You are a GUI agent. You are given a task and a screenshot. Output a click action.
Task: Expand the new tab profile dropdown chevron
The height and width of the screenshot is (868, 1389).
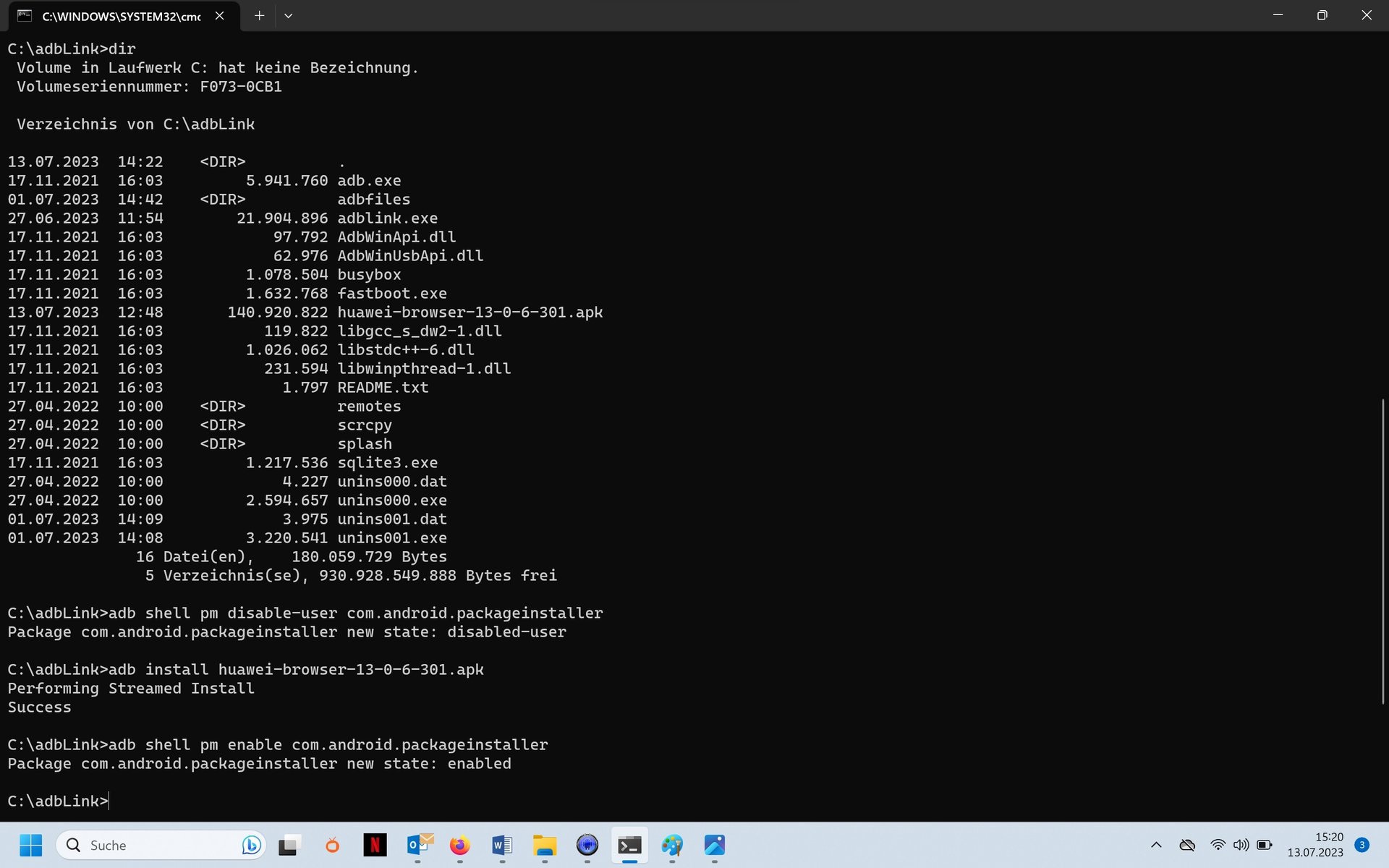click(288, 15)
